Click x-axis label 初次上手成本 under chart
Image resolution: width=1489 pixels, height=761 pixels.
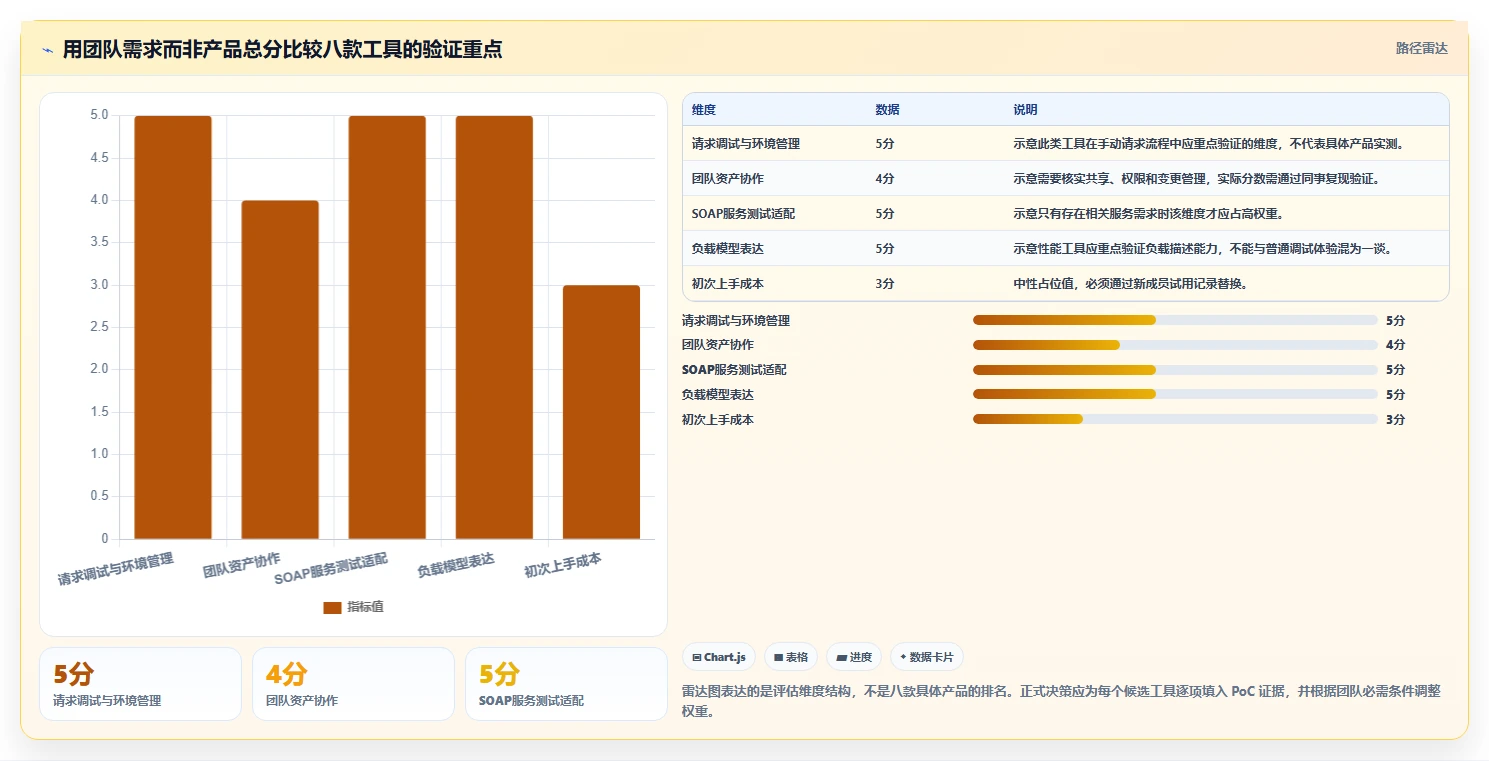(563, 565)
